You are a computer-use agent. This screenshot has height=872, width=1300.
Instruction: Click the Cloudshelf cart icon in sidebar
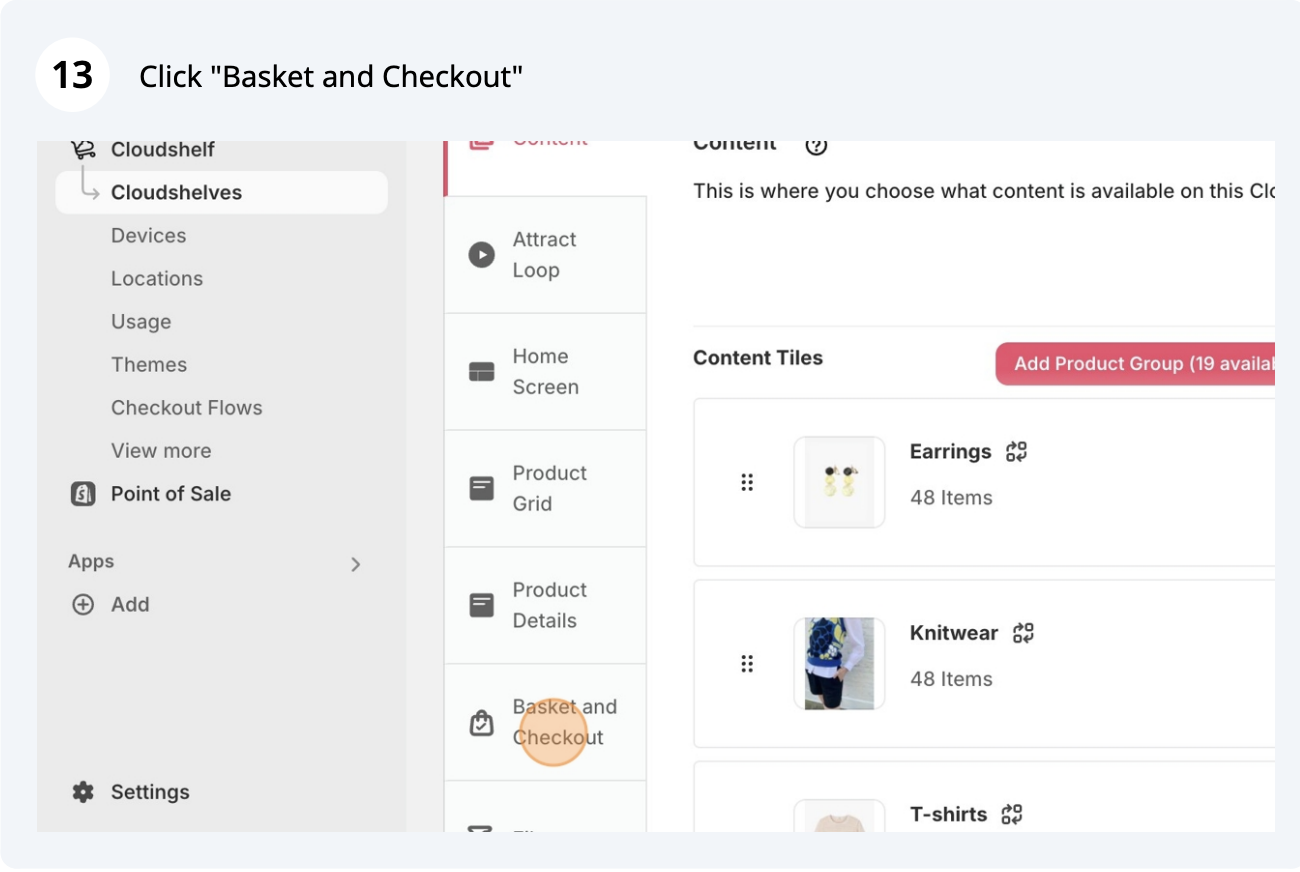(x=83, y=150)
